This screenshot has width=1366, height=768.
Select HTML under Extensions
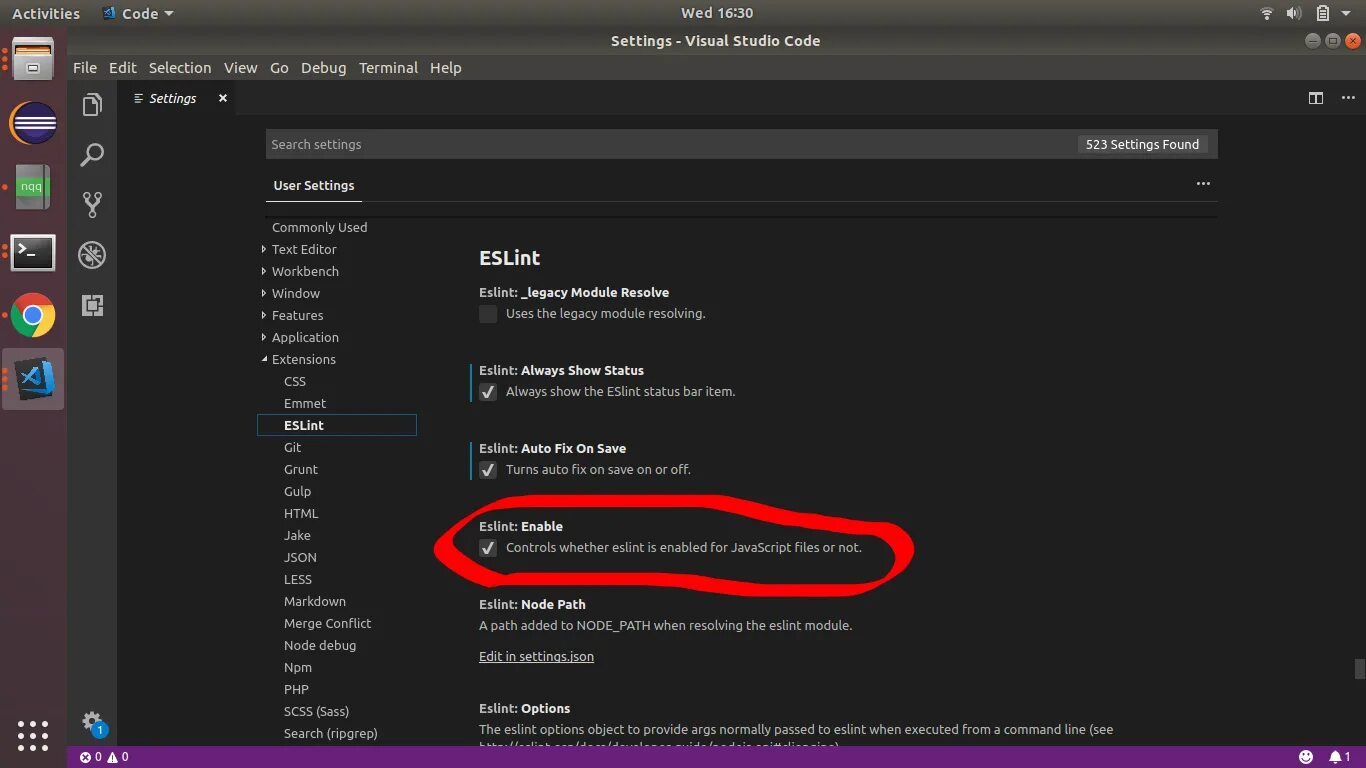[x=301, y=513]
